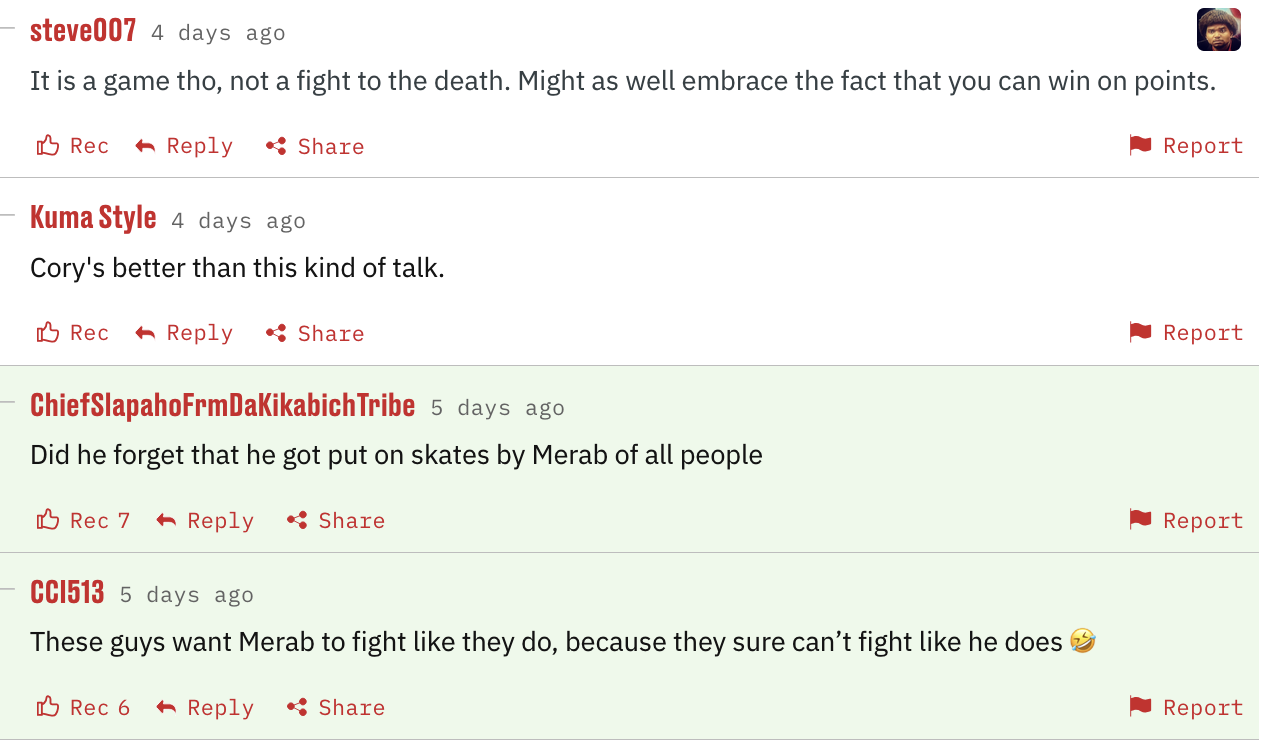Click share icon under CCI513's comment

coord(297,707)
